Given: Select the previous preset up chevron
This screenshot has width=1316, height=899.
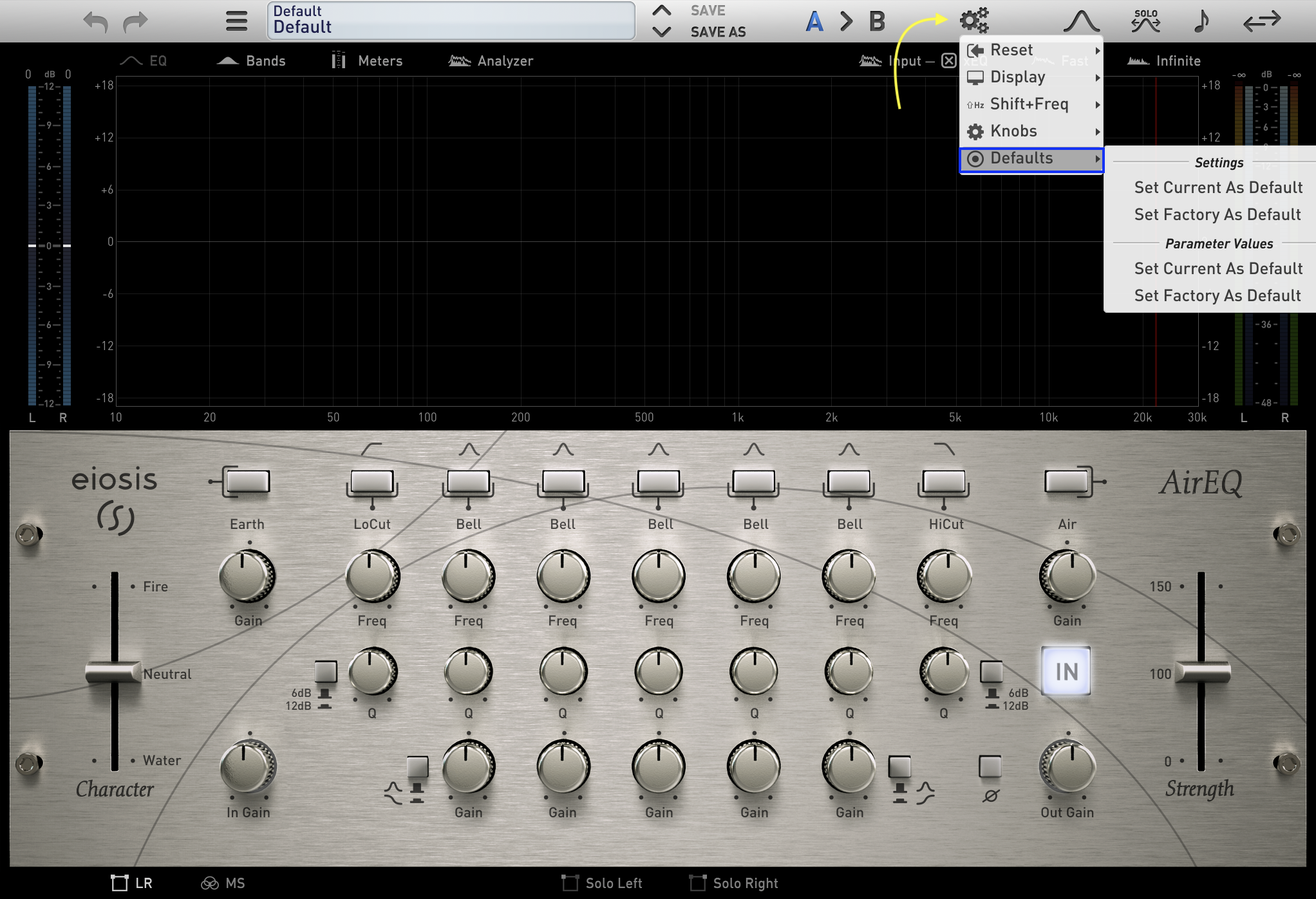Looking at the screenshot, I should pos(662,11).
